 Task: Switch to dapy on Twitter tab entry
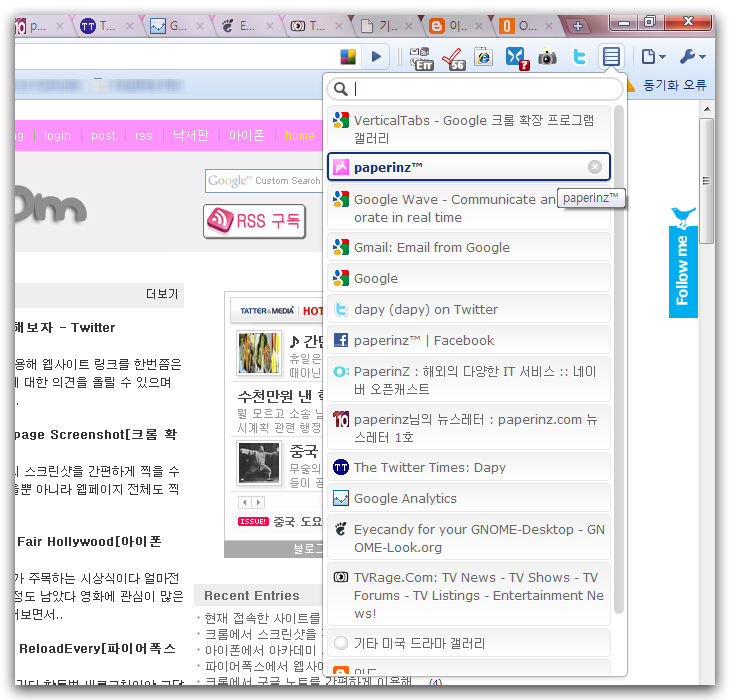pos(469,309)
